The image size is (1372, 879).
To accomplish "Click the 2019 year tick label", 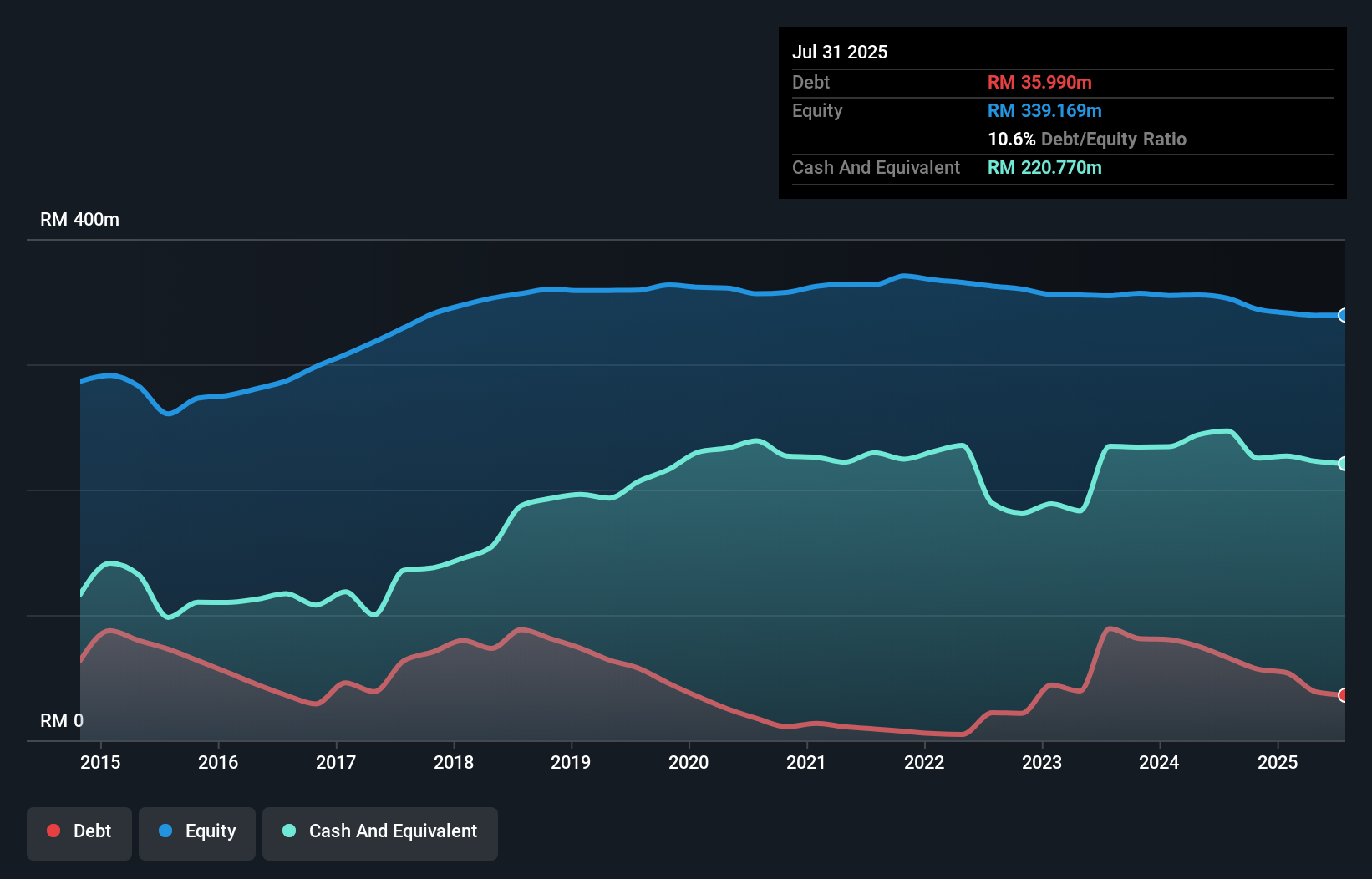I will [x=571, y=762].
